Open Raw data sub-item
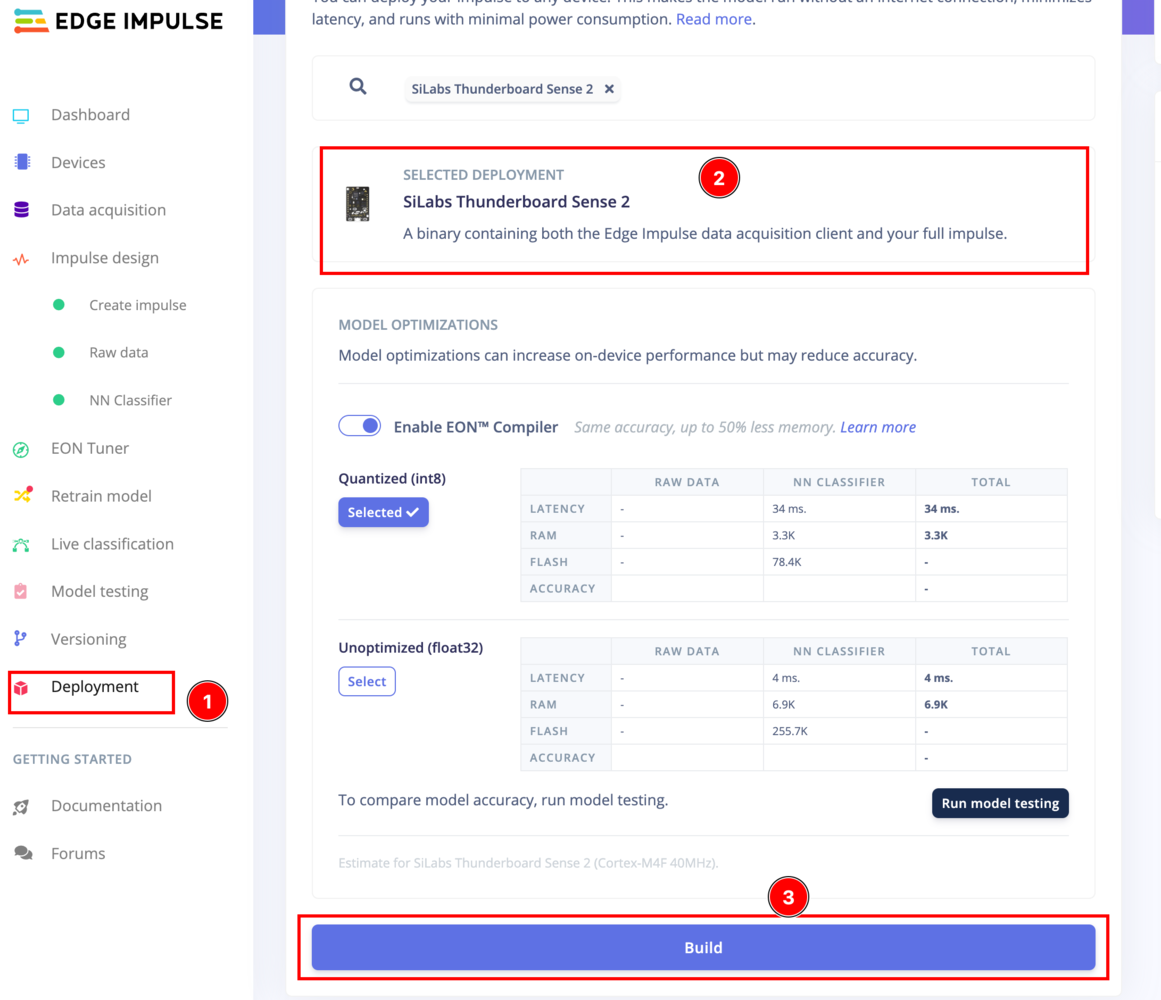 click(x=118, y=352)
